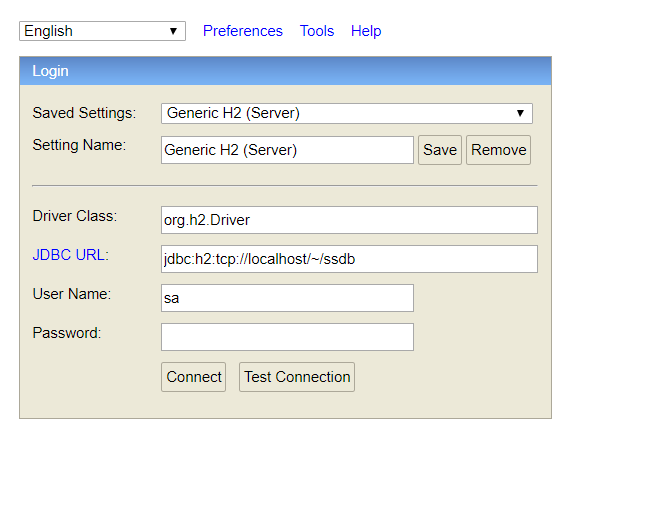Click the Setting Name text field
657x523 pixels.
[x=287, y=150]
